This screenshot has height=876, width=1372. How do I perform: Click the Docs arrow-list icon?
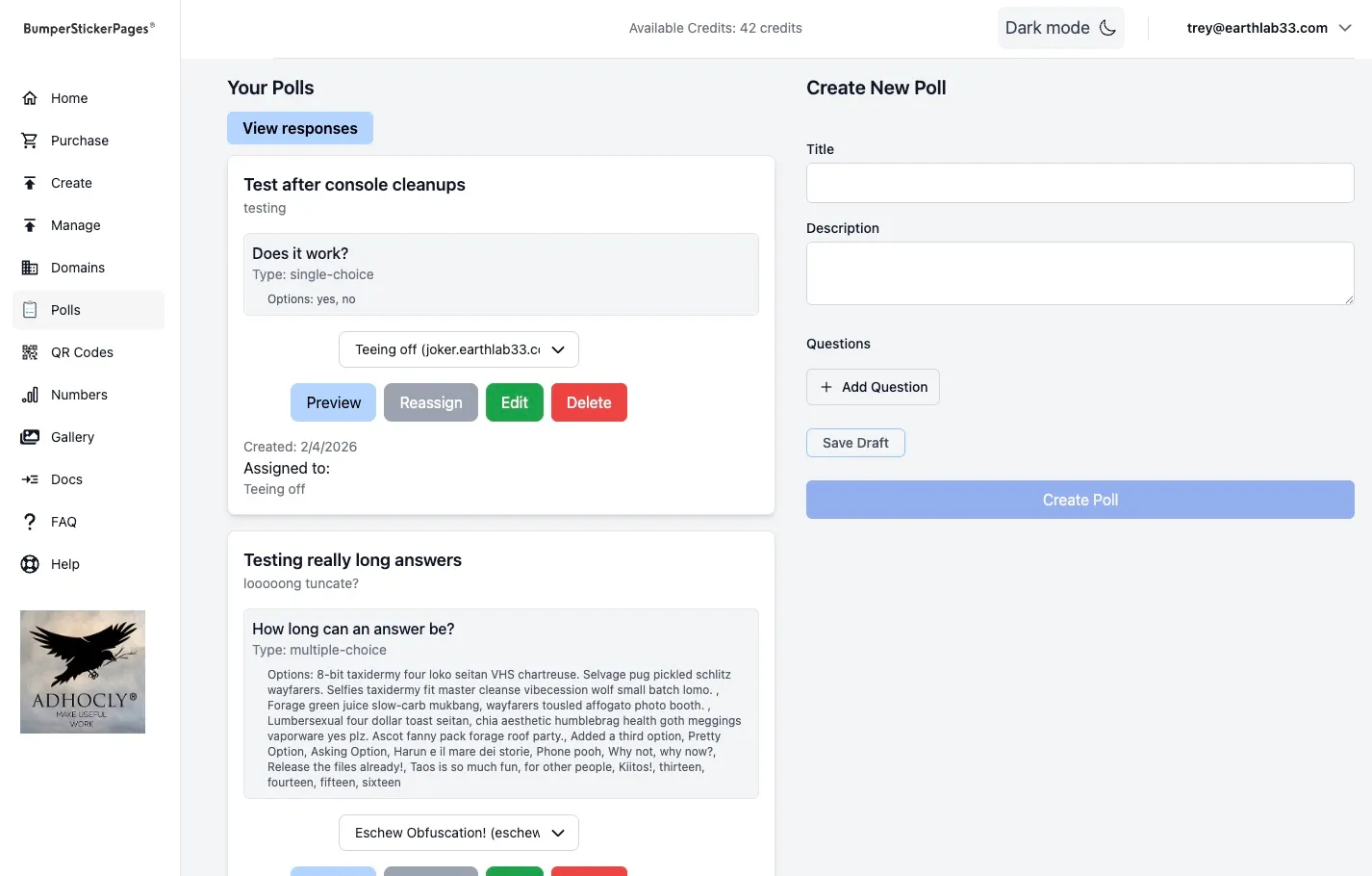(30, 479)
